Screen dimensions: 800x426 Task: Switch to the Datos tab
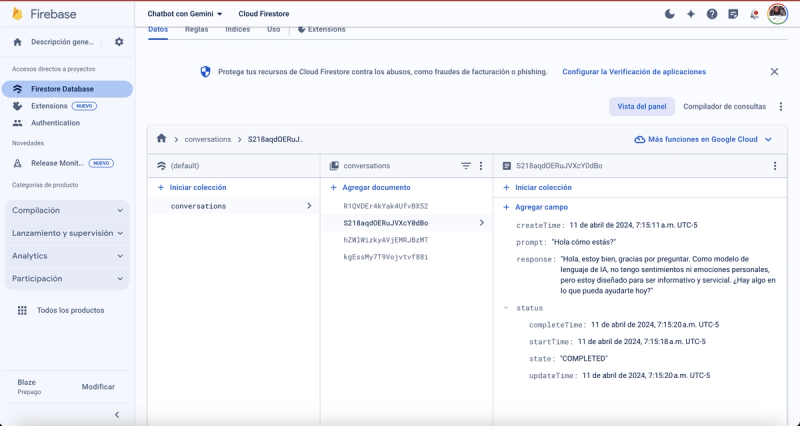[x=158, y=30]
